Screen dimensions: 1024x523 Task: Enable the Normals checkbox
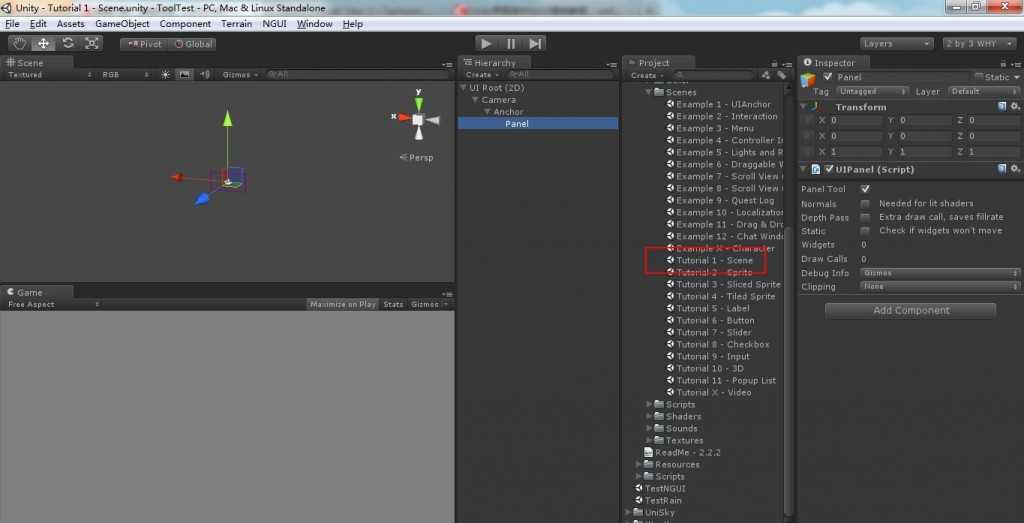(865, 204)
